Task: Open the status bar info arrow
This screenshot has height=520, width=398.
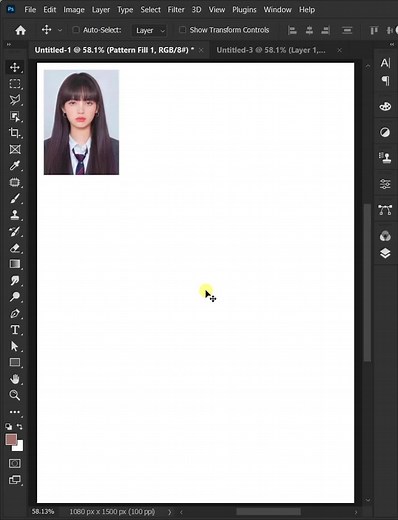Action: tap(169, 512)
